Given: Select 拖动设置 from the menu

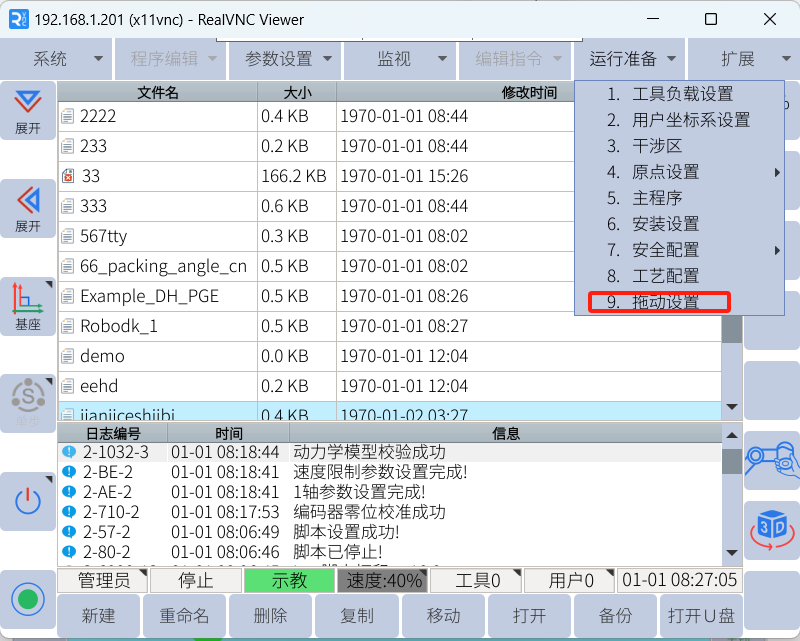Looking at the screenshot, I should tap(658, 302).
